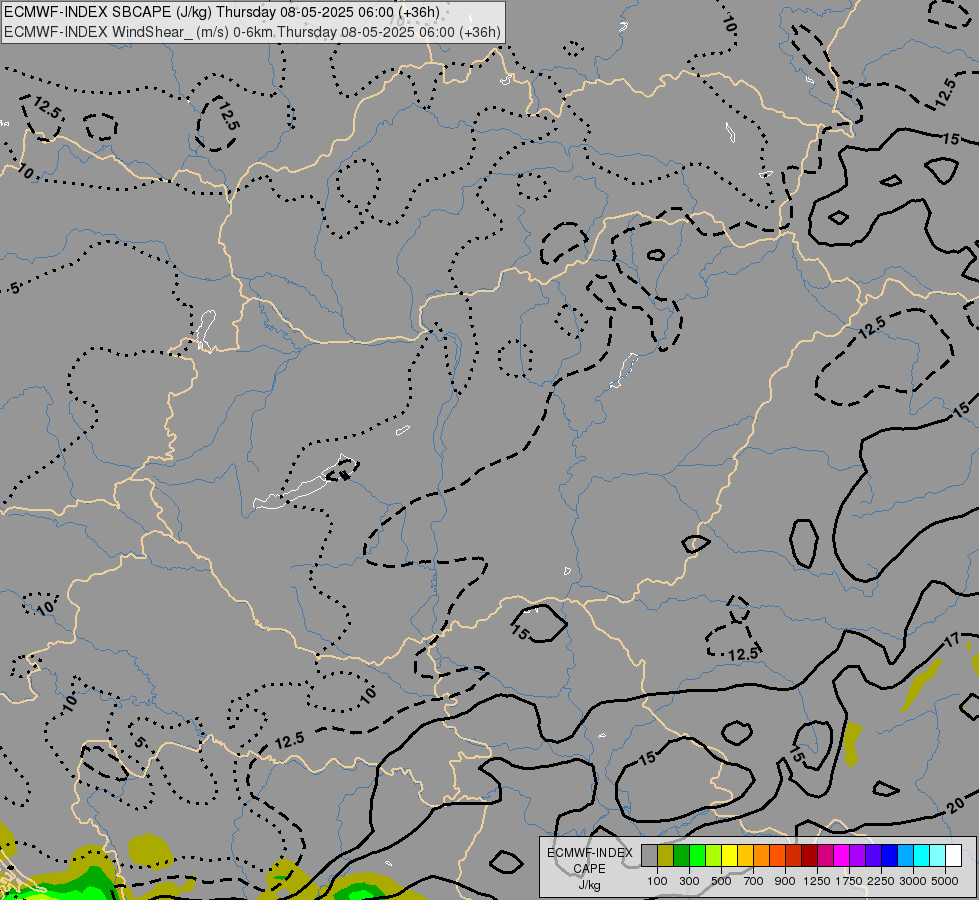This screenshot has width=979, height=900.
Task: Click the J/kg unit label in legend
Action: click(x=590, y=886)
